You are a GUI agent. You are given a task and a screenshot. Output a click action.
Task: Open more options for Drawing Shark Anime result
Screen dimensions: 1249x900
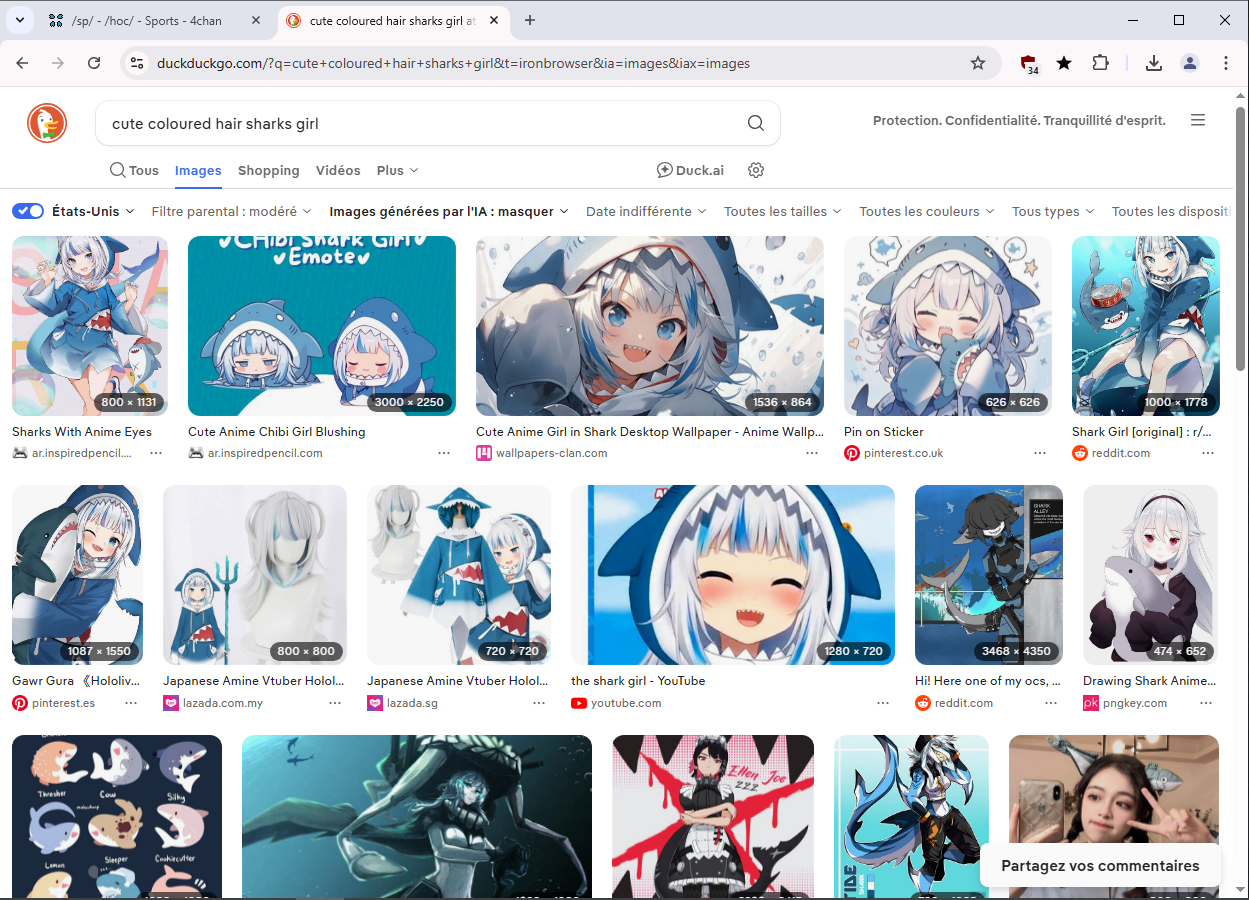[1207, 703]
